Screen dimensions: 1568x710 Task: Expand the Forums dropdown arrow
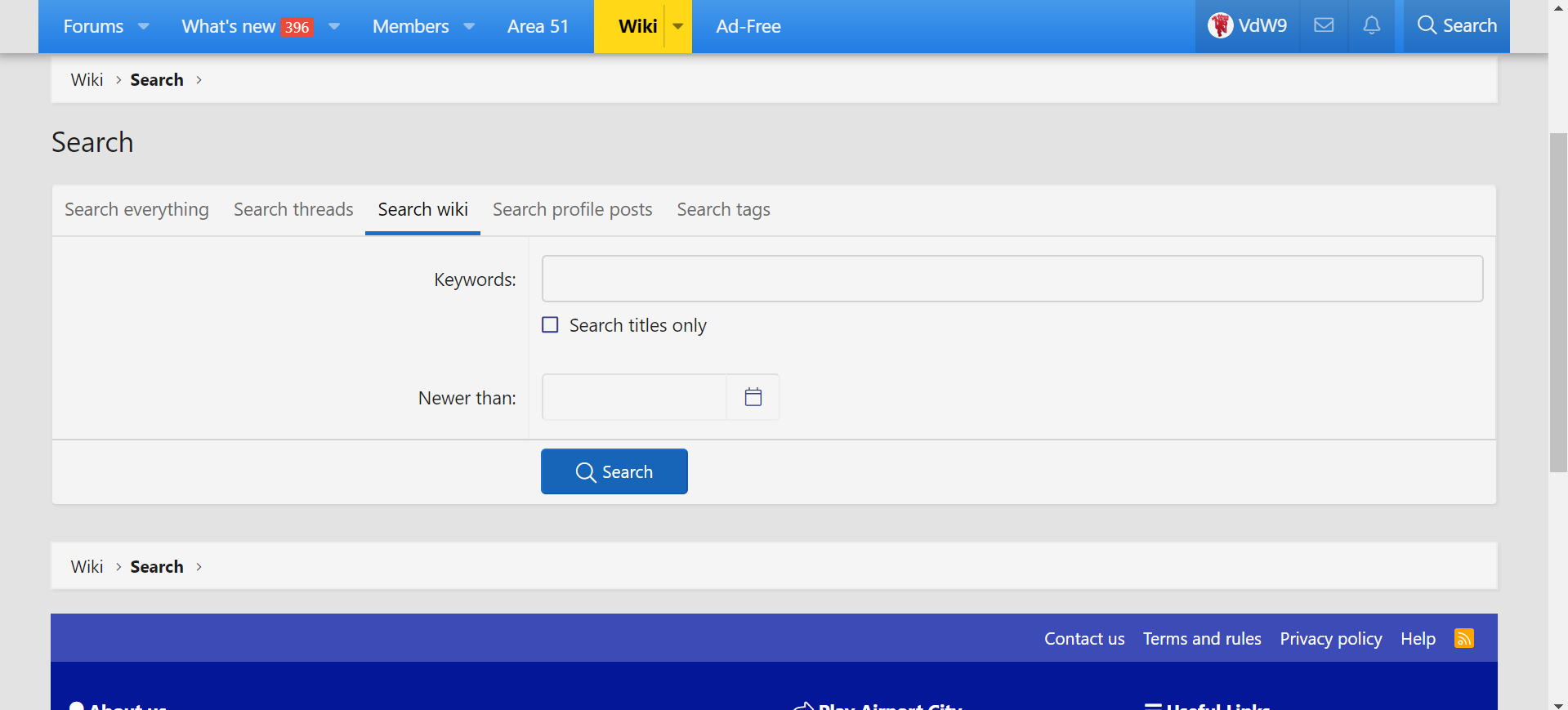click(x=144, y=26)
